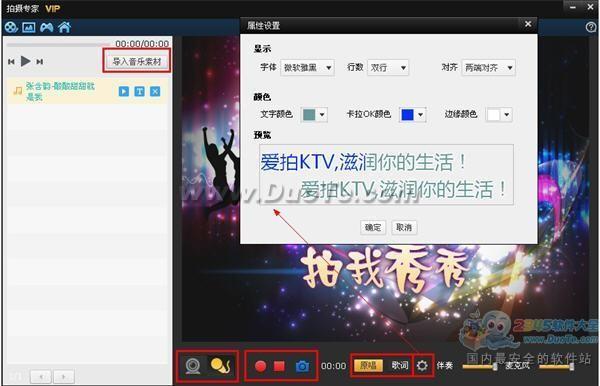Image resolution: width=600 pixels, height=386 pixels.
Task: Take a snapshot with camera icon
Action: pyautogui.click(x=302, y=366)
